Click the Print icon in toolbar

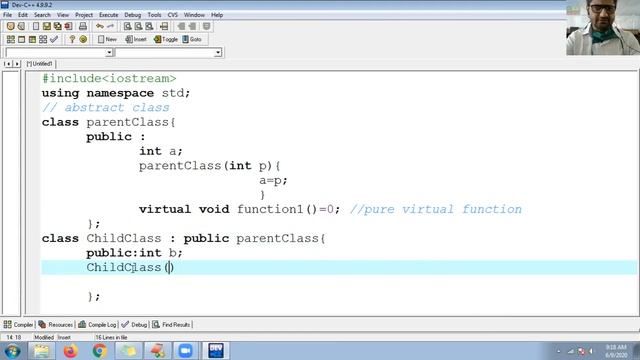(83, 27)
